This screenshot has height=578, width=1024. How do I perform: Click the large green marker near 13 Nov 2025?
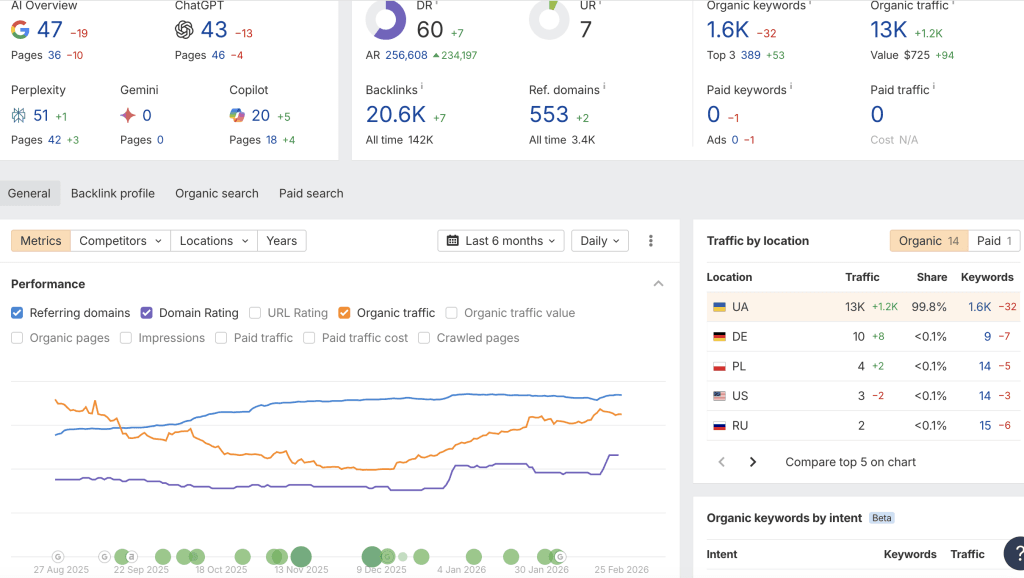point(301,556)
